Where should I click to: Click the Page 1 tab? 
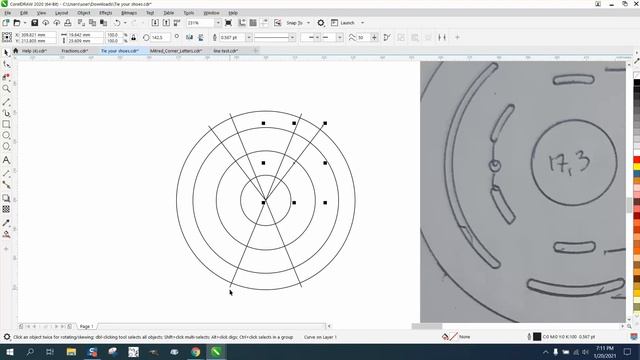pyautogui.click(x=86, y=326)
